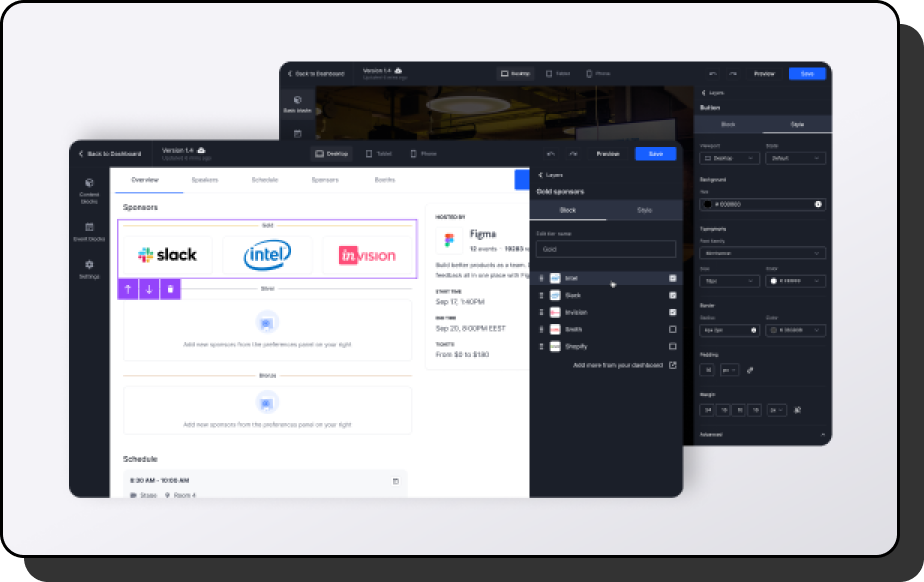Screen dimensions: 924x582
Task: Open the Viewport Desktop dropdown in back window
Action: 730,158
